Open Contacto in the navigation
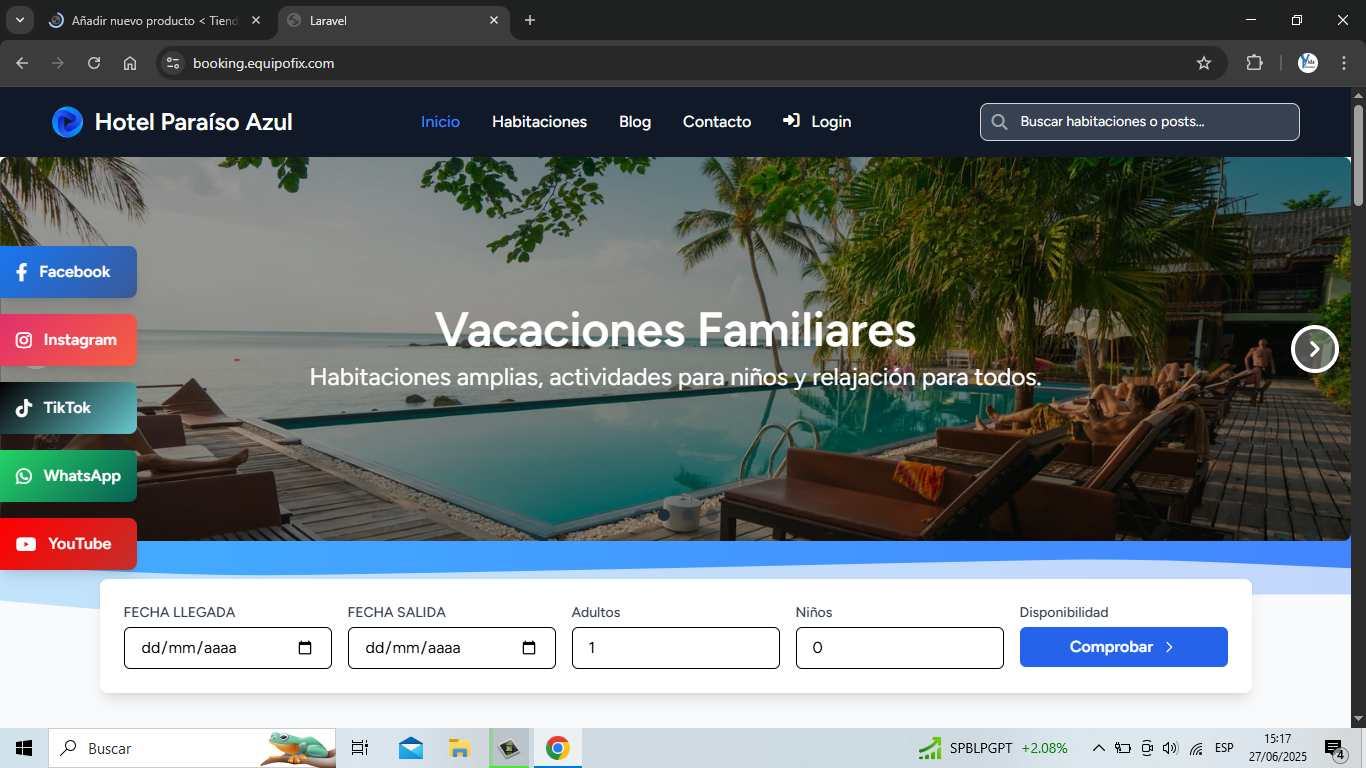1366x768 pixels. pos(717,122)
